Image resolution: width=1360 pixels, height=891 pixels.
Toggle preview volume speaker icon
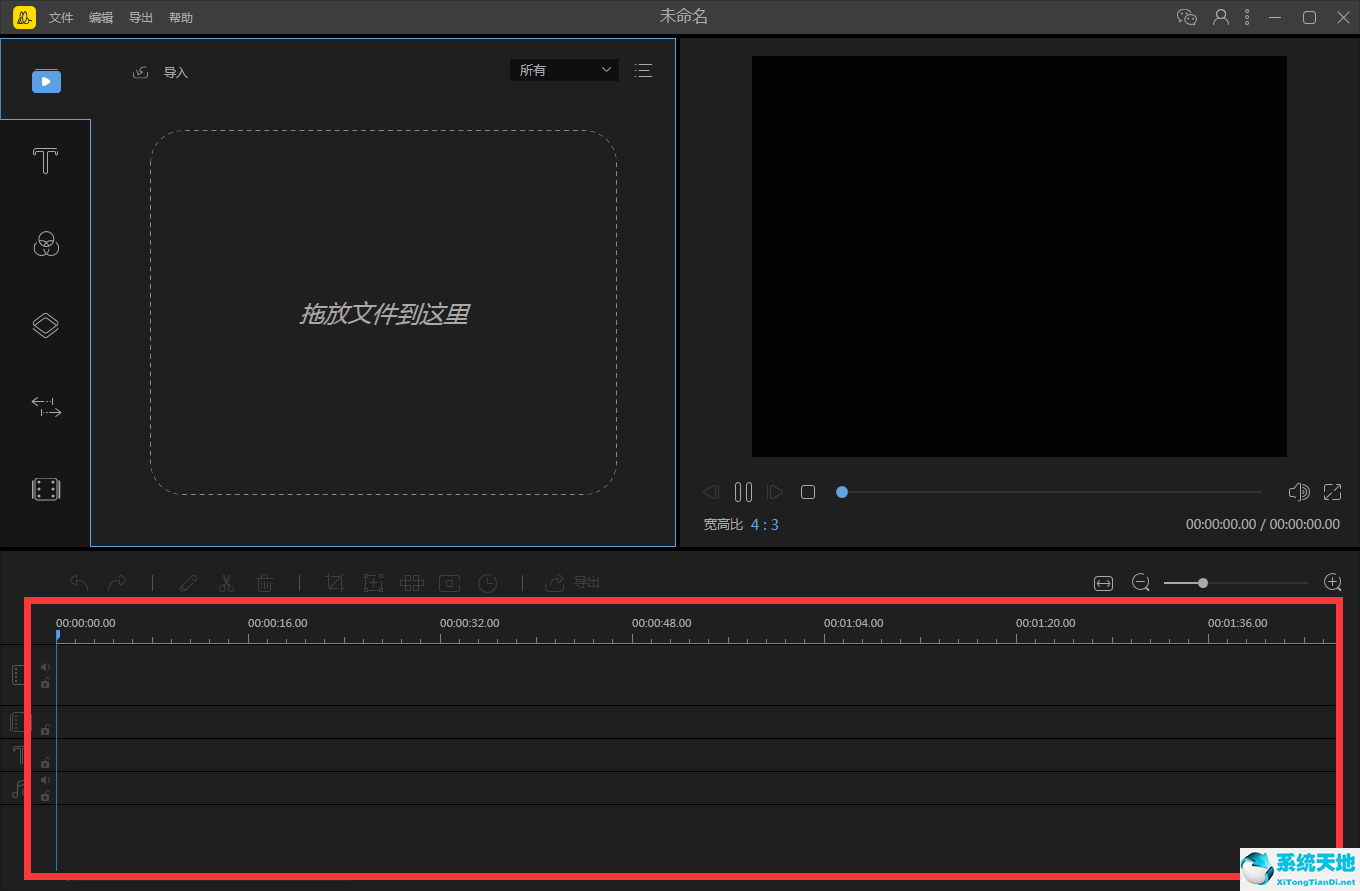click(1299, 492)
